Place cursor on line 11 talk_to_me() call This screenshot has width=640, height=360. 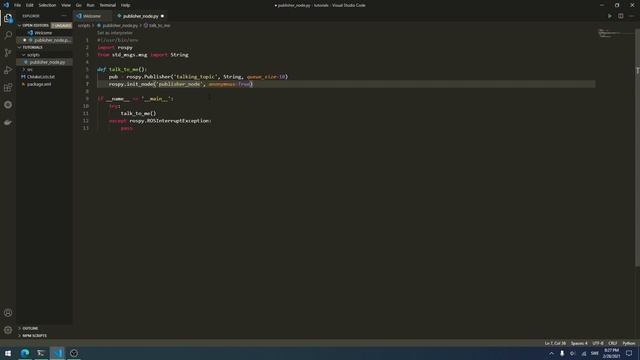(138, 113)
